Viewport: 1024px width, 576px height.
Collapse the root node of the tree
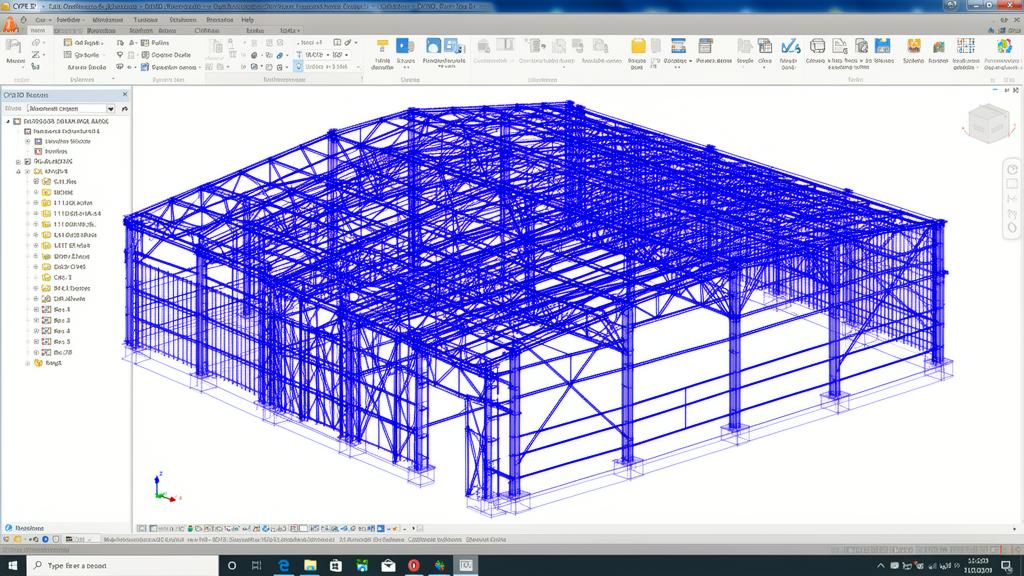(8, 120)
